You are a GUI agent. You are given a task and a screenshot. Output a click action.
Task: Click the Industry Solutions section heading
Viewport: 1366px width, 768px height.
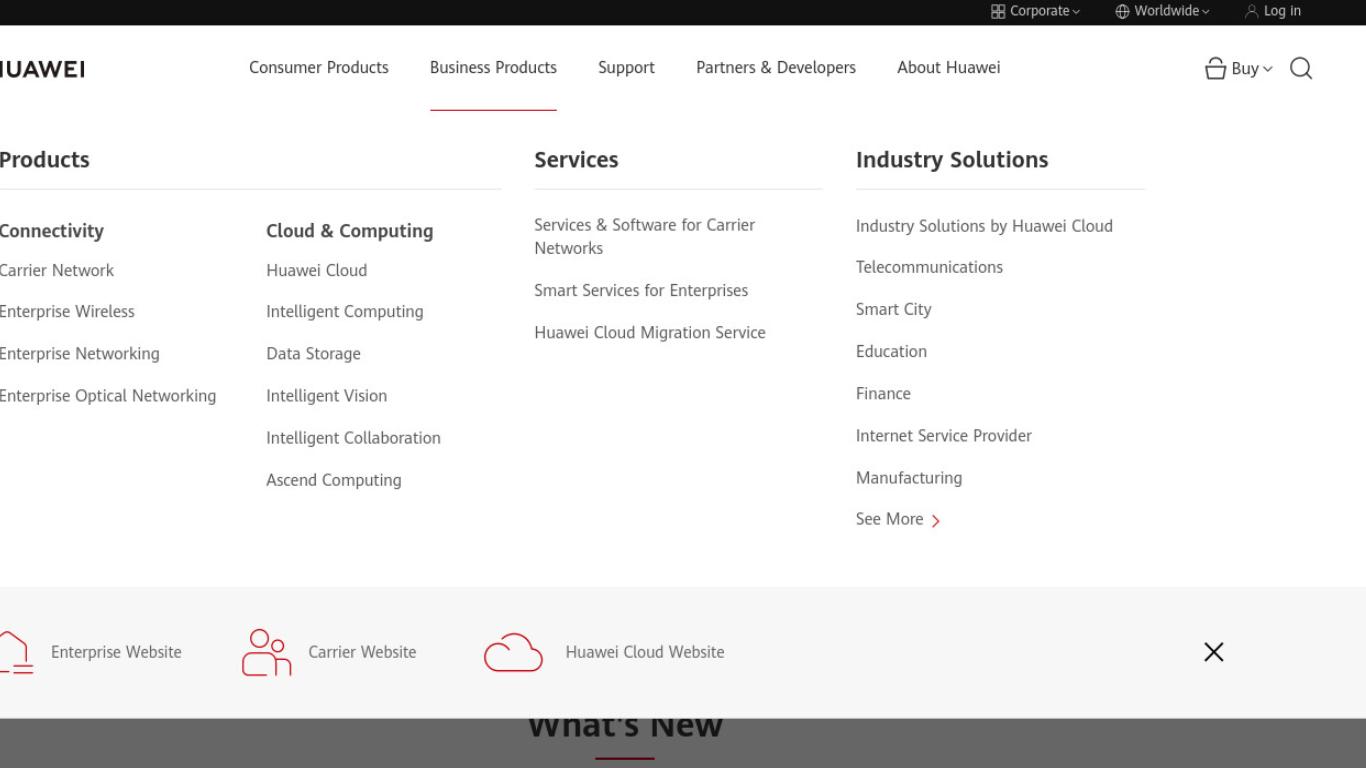click(x=952, y=160)
